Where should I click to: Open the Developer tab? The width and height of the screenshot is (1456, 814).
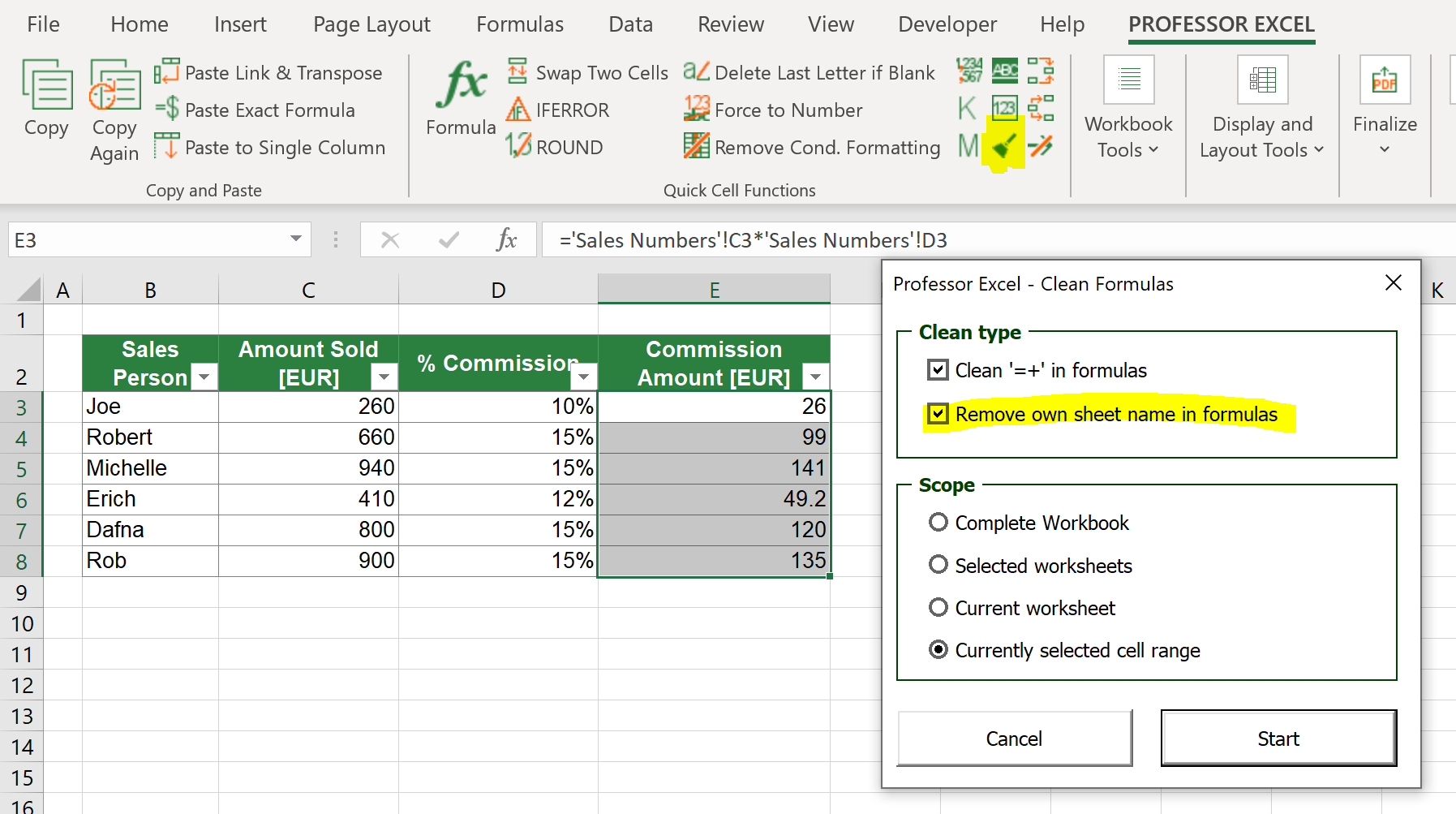(947, 24)
